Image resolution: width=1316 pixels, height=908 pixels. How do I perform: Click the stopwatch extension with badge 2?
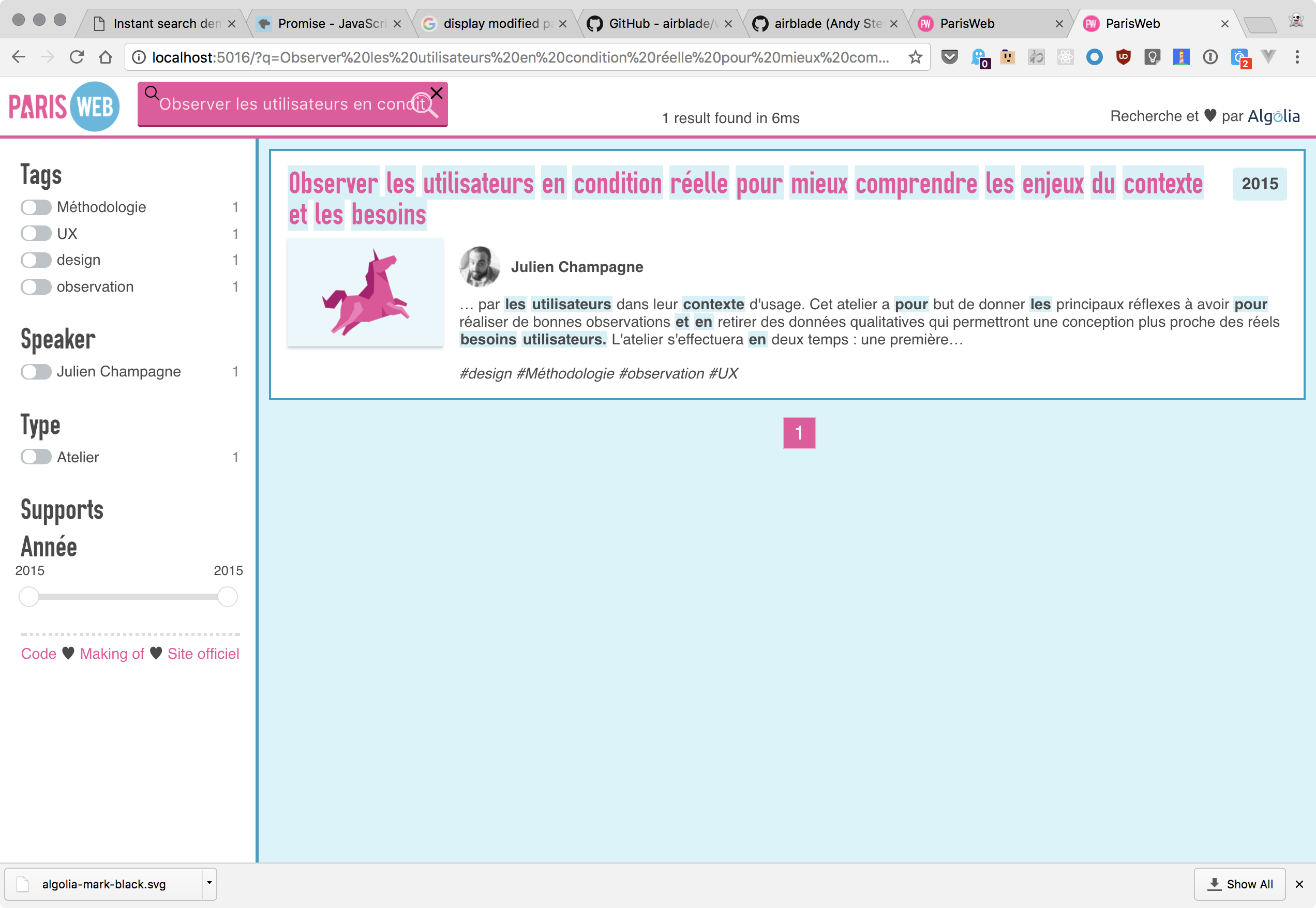click(1240, 57)
